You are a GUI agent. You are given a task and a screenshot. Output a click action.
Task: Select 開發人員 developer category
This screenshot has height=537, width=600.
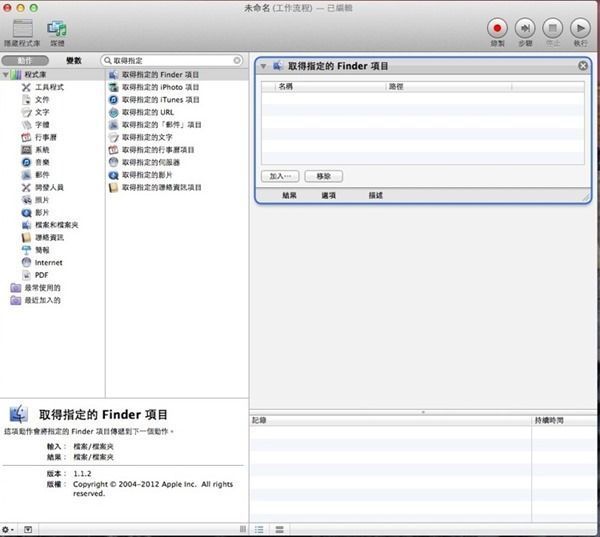pyautogui.click(x=49, y=188)
